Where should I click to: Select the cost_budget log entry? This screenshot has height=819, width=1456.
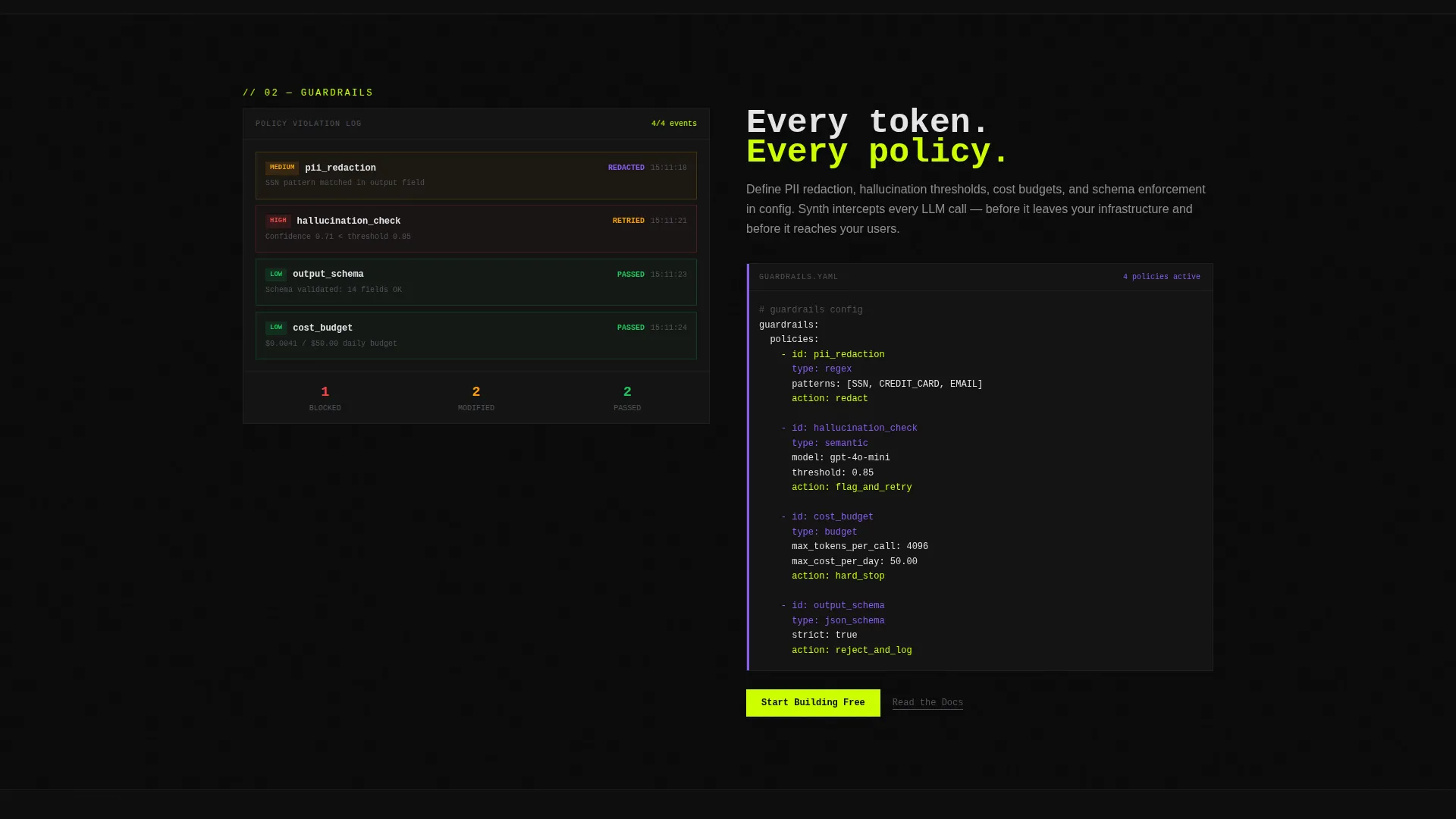click(476, 335)
